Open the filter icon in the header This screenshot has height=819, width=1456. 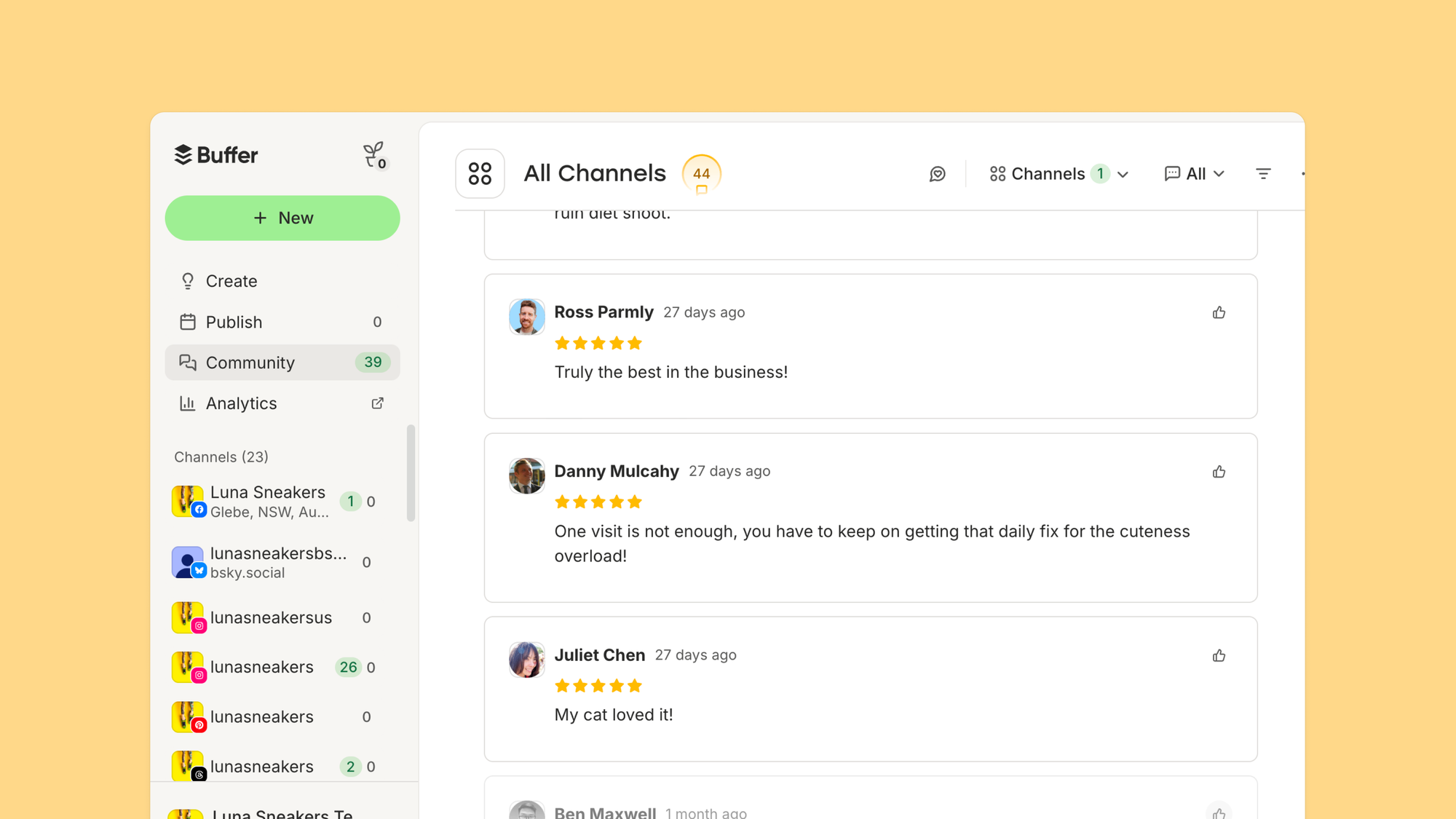click(x=1262, y=173)
